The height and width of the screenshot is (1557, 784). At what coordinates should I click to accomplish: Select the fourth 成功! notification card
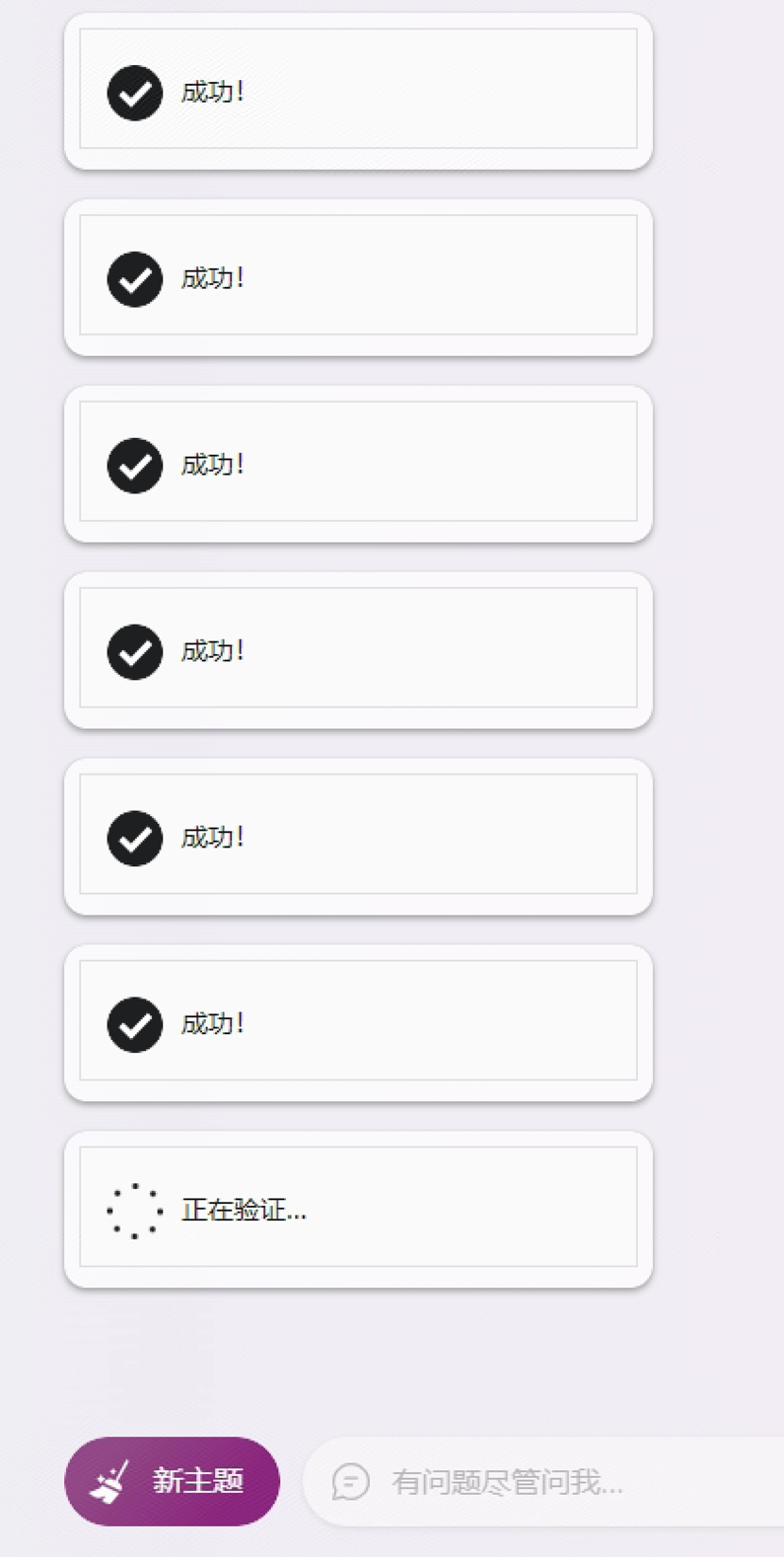(x=357, y=651)
